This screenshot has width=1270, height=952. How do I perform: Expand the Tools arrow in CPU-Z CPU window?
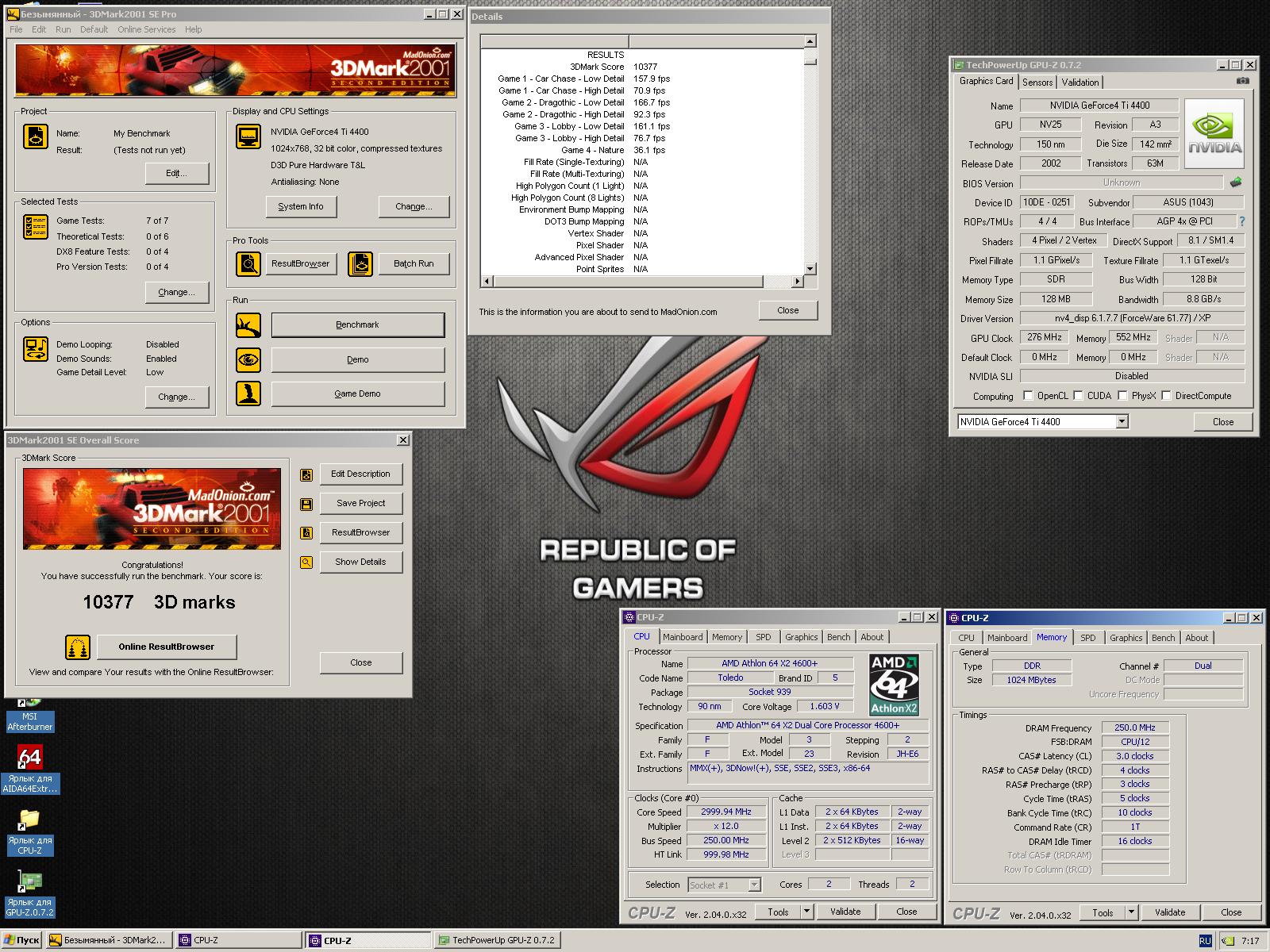coord(807,912)
